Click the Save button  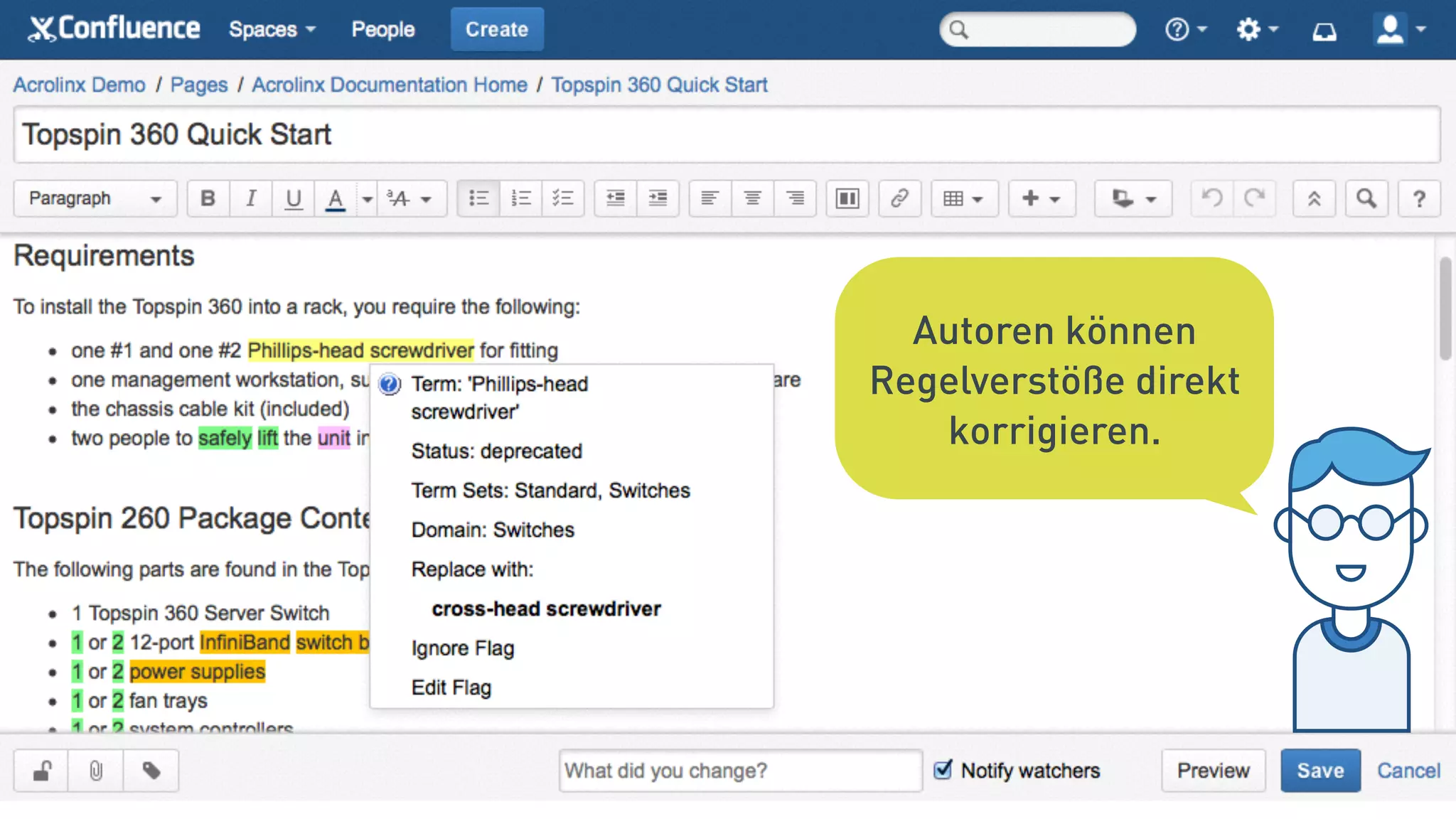1320,771
